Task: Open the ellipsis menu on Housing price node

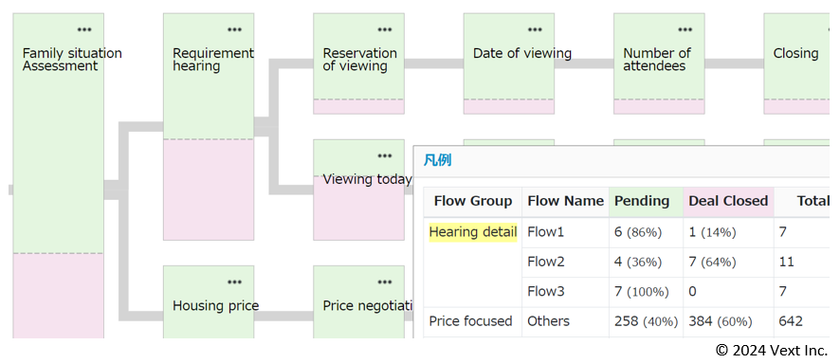Action: (x=234, y=282)
